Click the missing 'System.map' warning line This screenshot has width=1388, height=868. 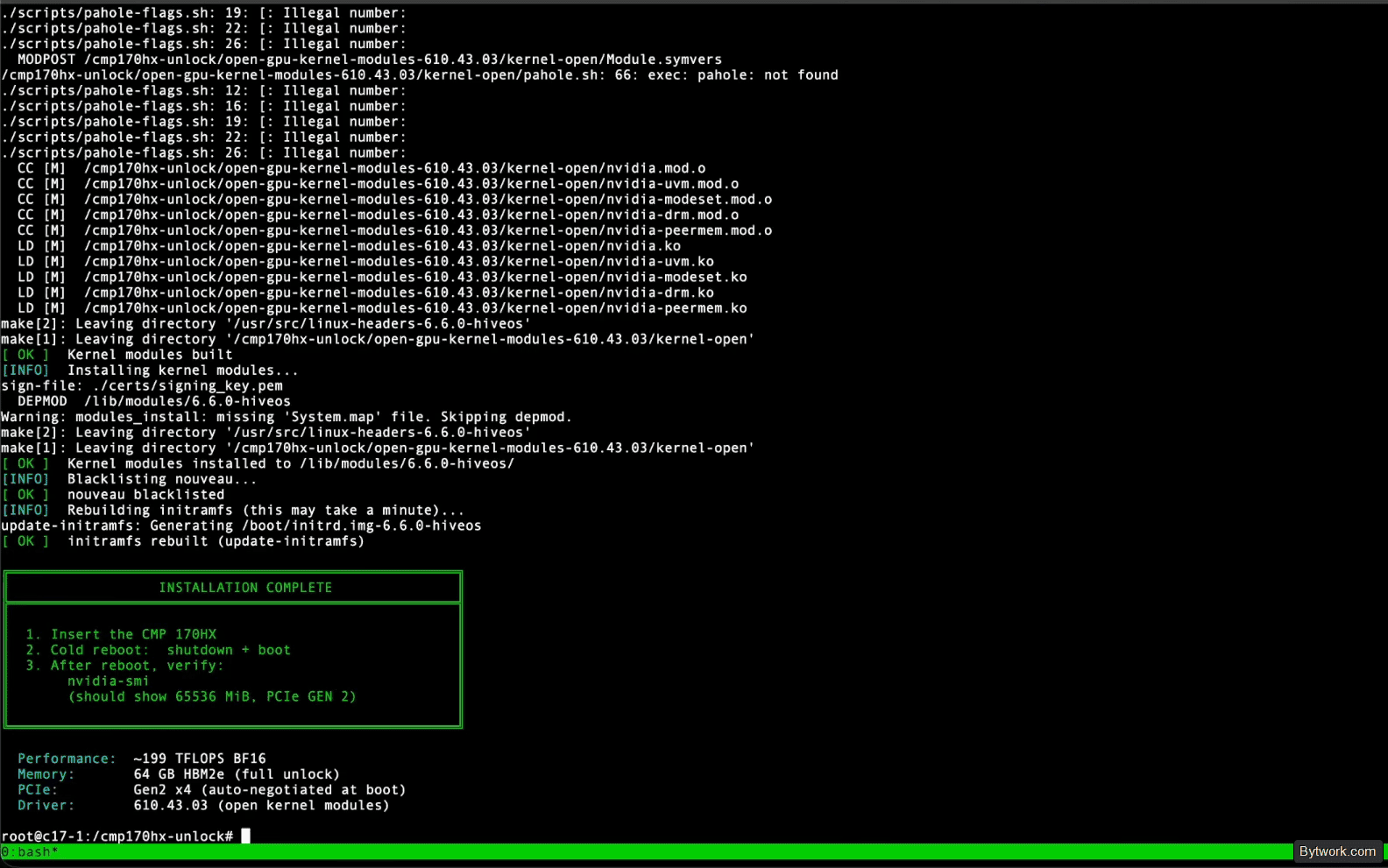[x=287, y=417]
